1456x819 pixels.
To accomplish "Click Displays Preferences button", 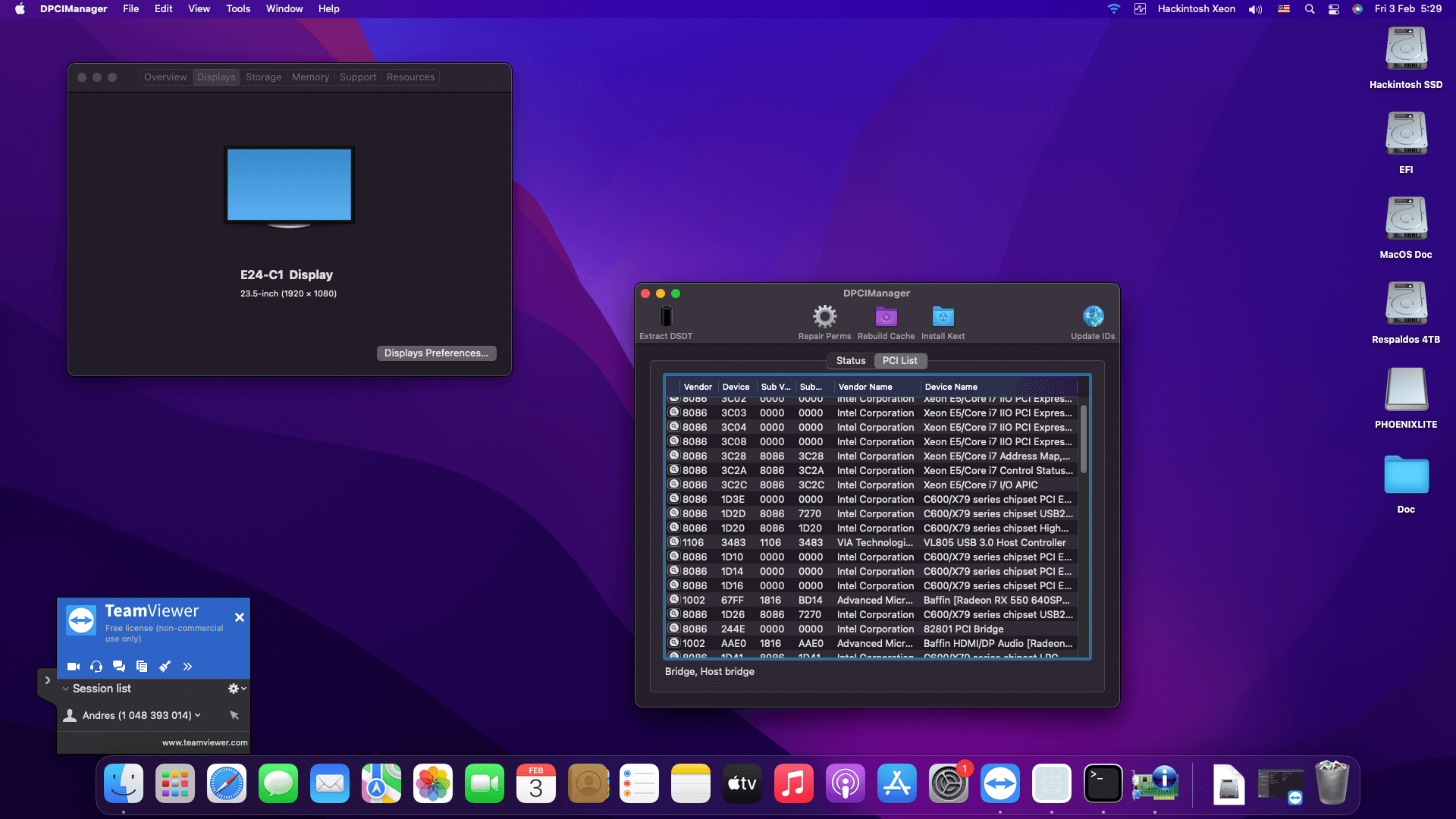I will [x=437, y=353].
